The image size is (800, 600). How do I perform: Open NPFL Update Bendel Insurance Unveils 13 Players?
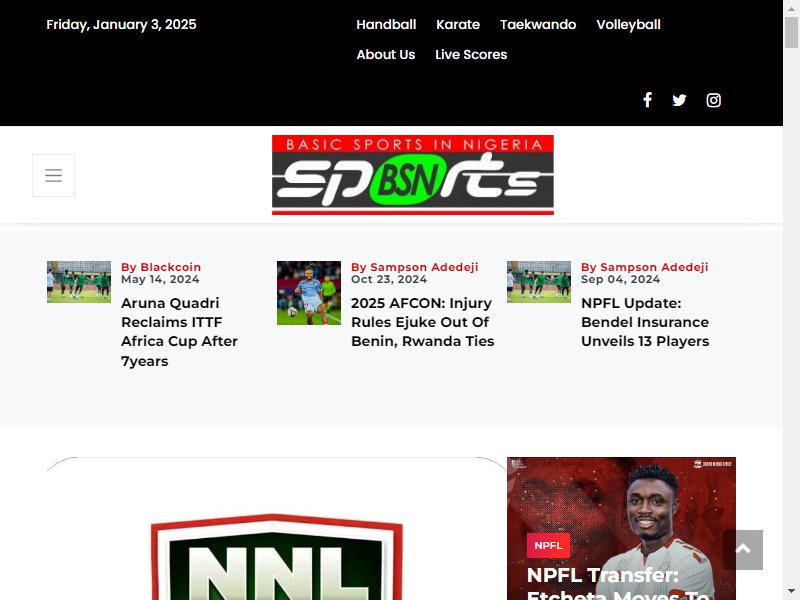[645, 322]
